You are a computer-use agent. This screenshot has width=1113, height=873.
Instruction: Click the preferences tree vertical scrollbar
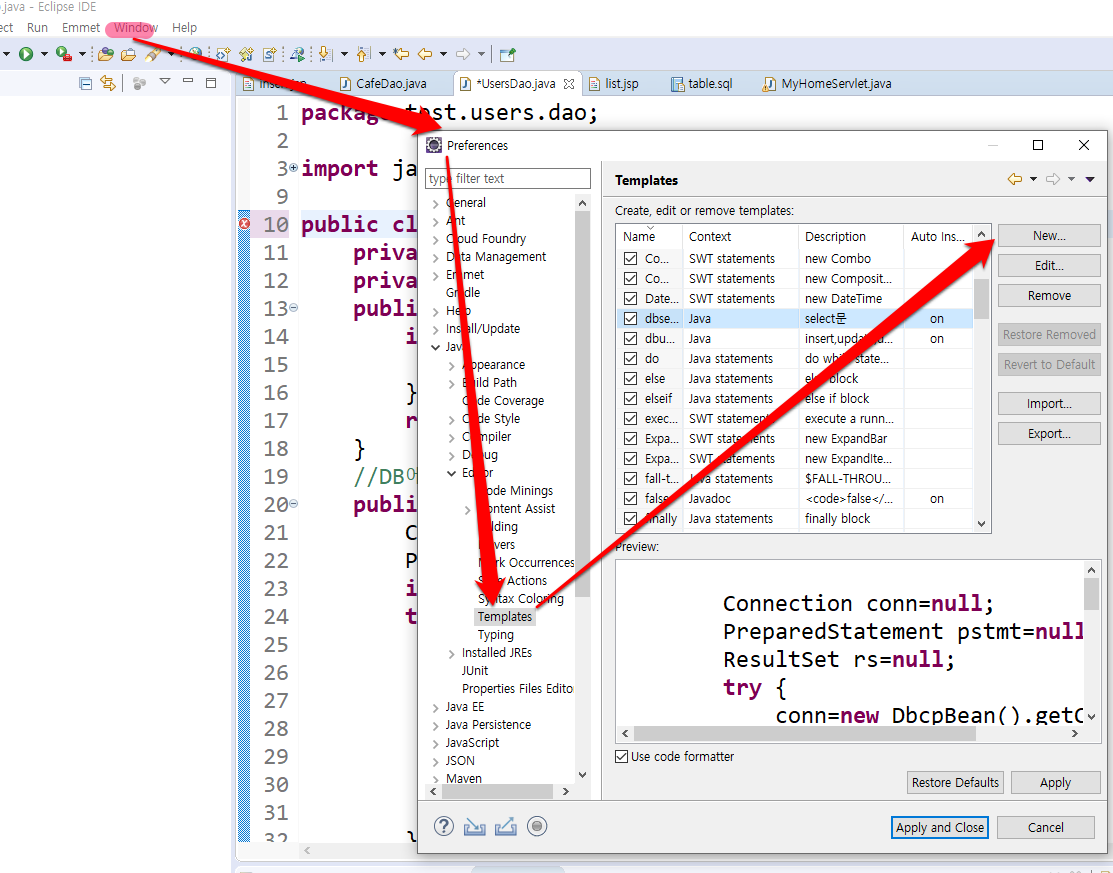(x=582, y=405)
